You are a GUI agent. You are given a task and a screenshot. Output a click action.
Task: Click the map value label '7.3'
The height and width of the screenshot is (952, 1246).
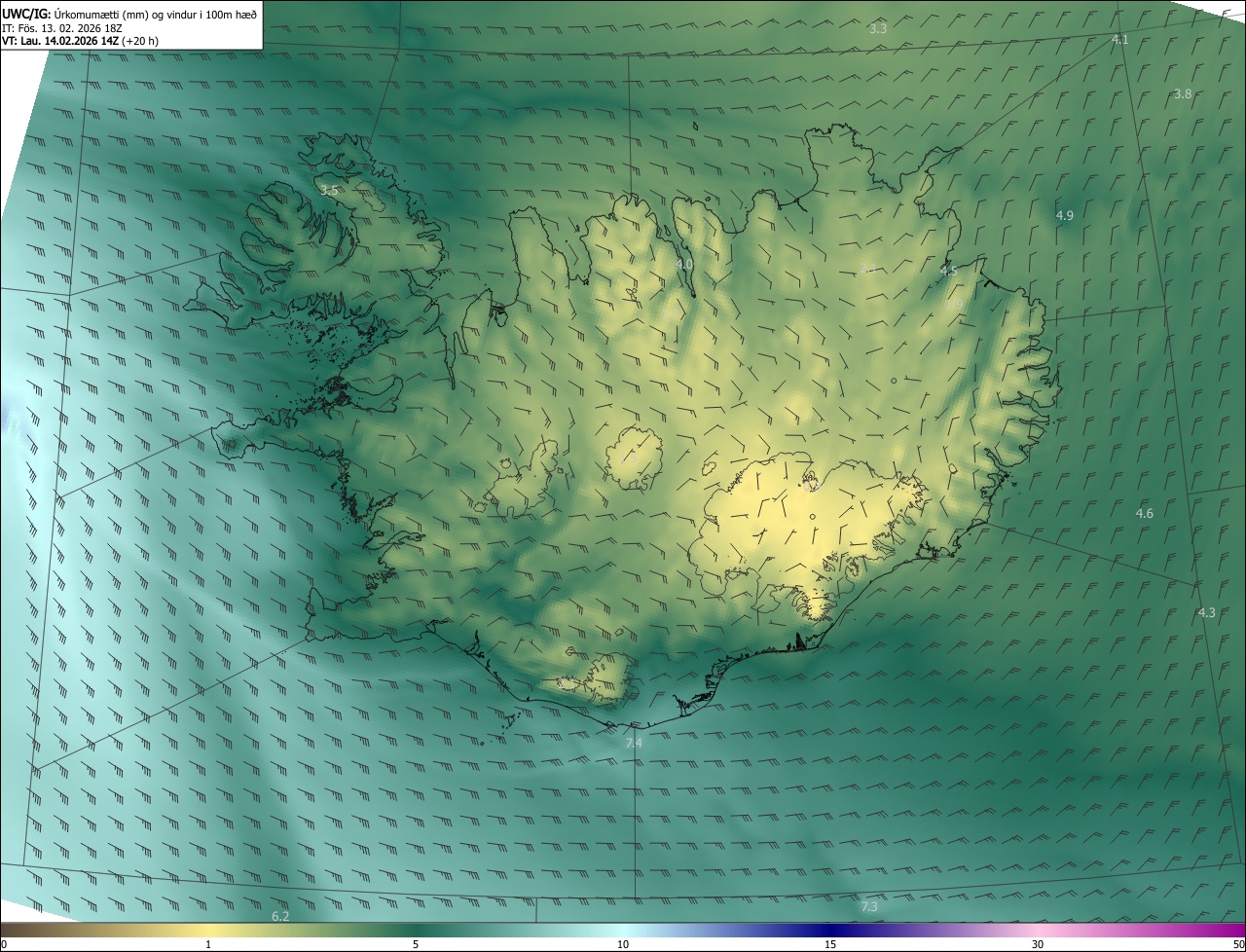click(869, 906)
